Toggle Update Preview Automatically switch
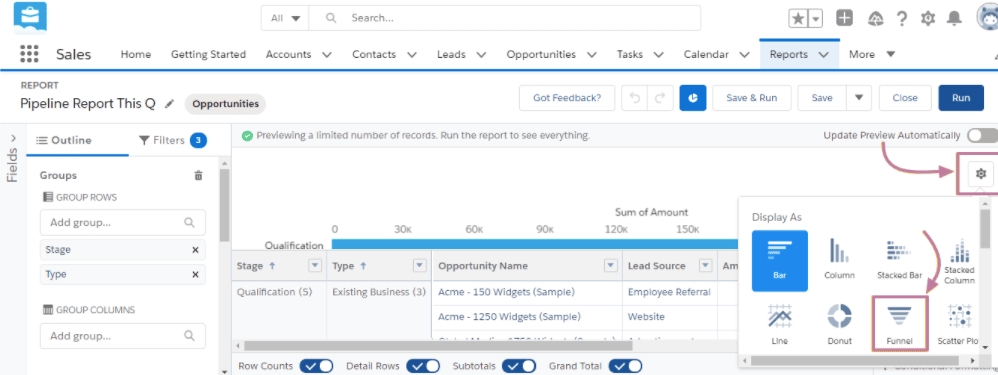The width and height of the screenshot is (998, 375). [x=982, y=136]
